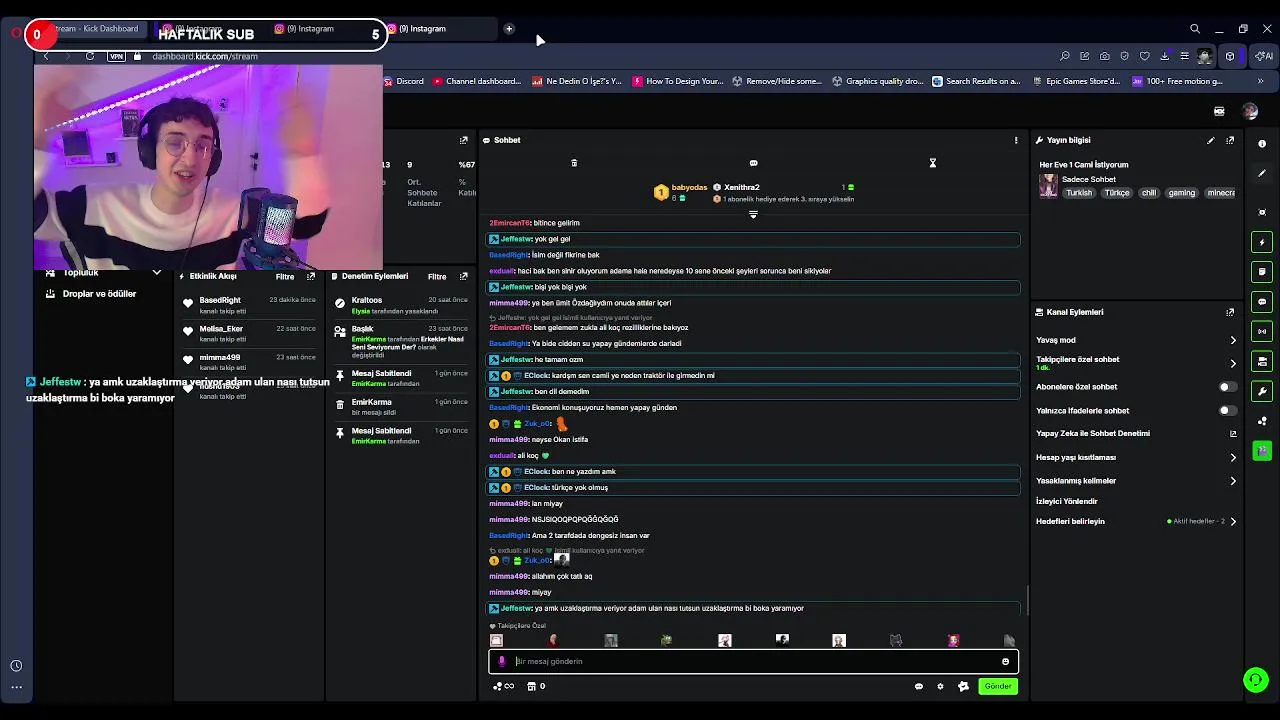1280x720 pixels.
Task: Click the hourglass icon in the chat panel
Action: tap(932, 163)
